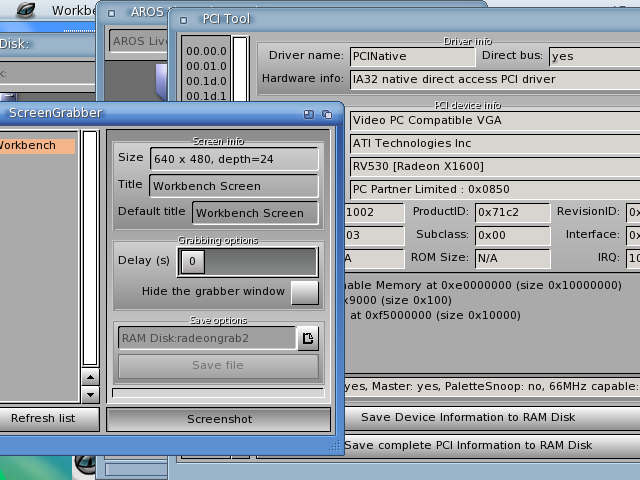Select PCI device 00.00.0 in list
This screenshot has width=640, height=480.
206,51
